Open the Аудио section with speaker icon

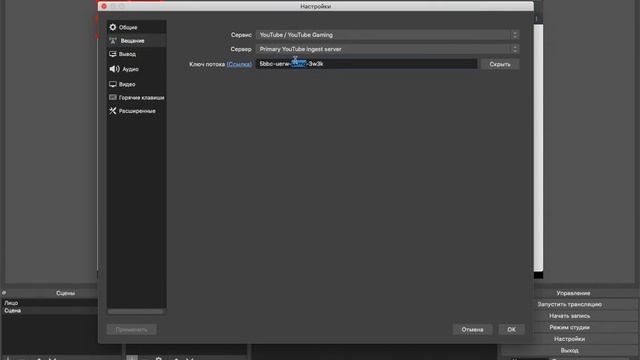(136, 69)
